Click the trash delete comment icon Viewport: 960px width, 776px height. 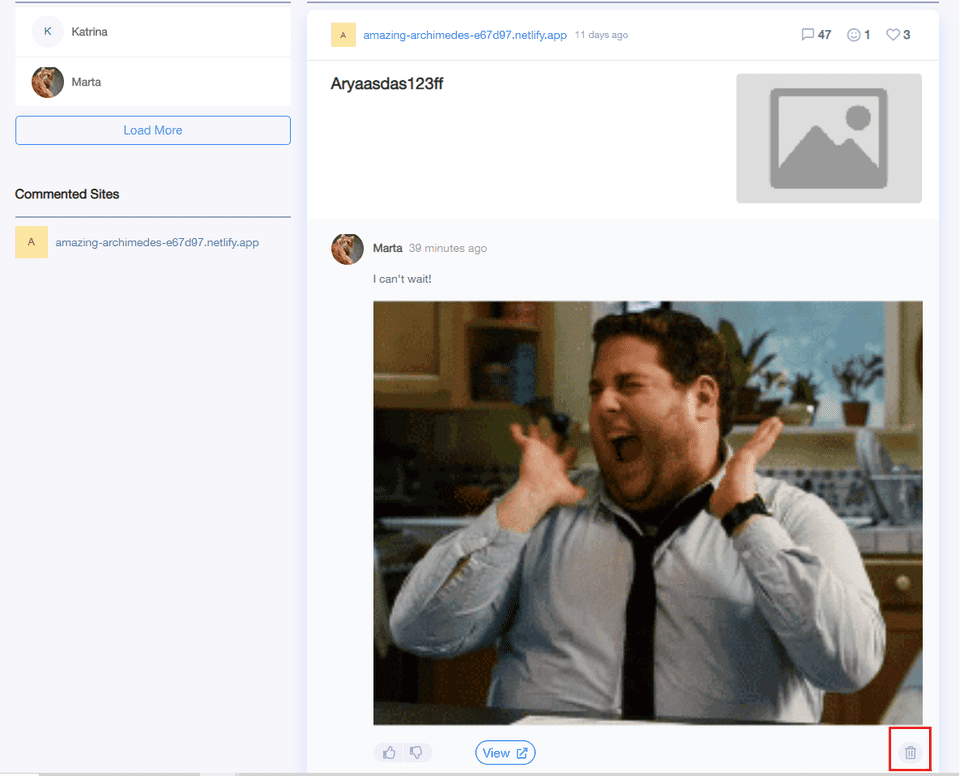pyautogui.click(x=910, y=752)
